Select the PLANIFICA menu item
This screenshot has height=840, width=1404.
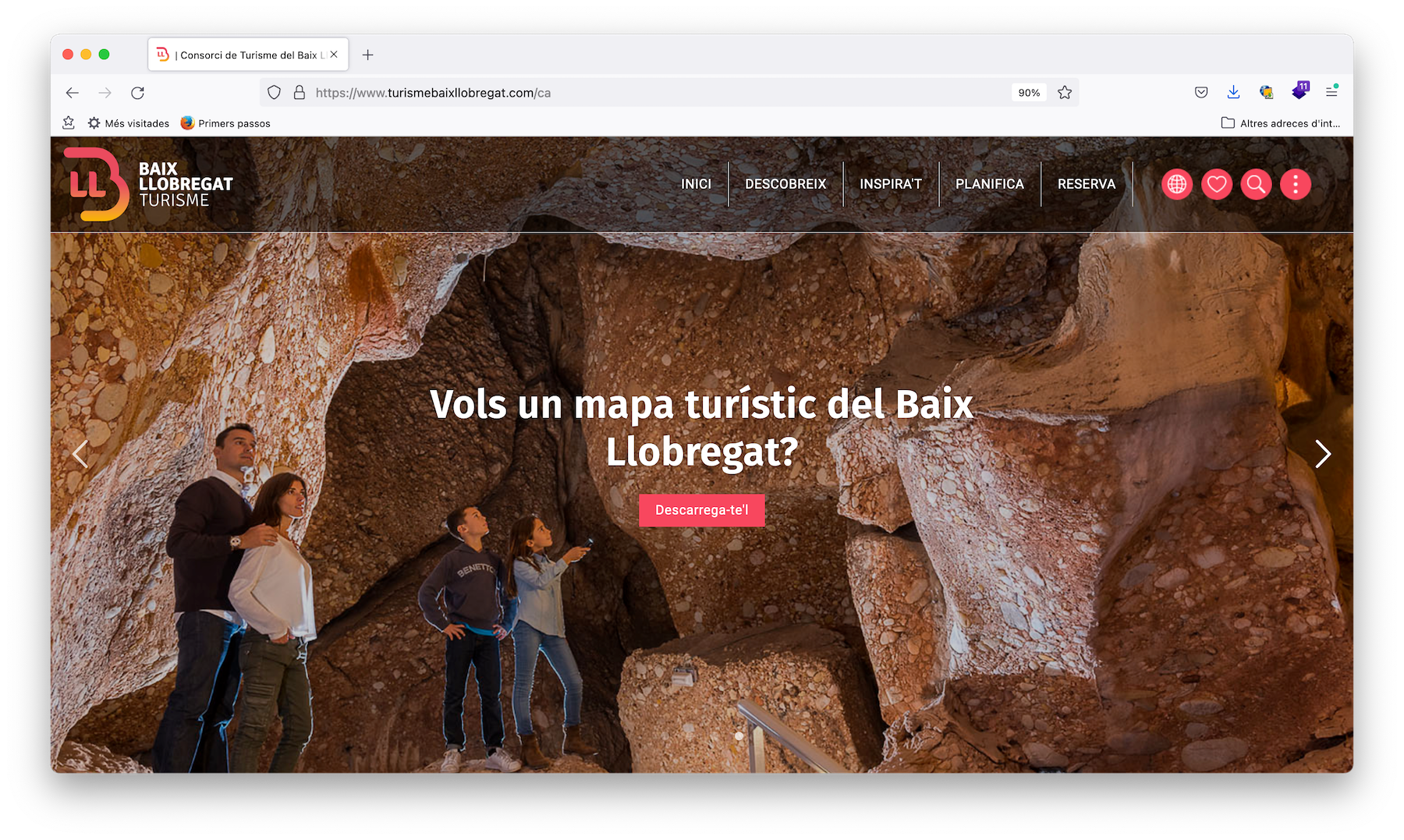point(989,184)
